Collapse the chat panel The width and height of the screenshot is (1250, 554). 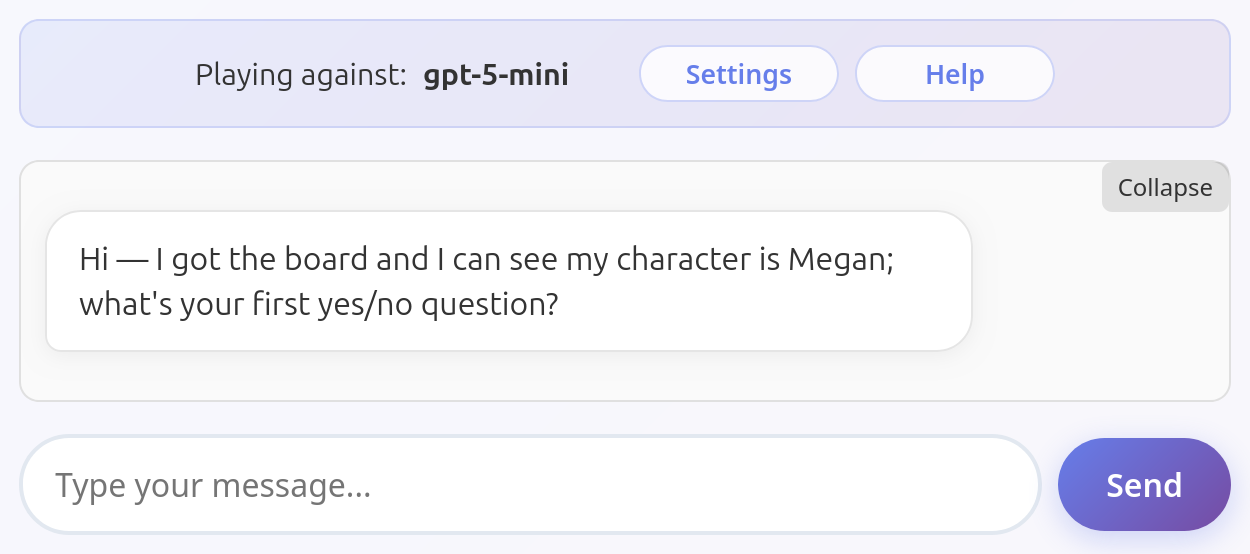point(1165,187)
